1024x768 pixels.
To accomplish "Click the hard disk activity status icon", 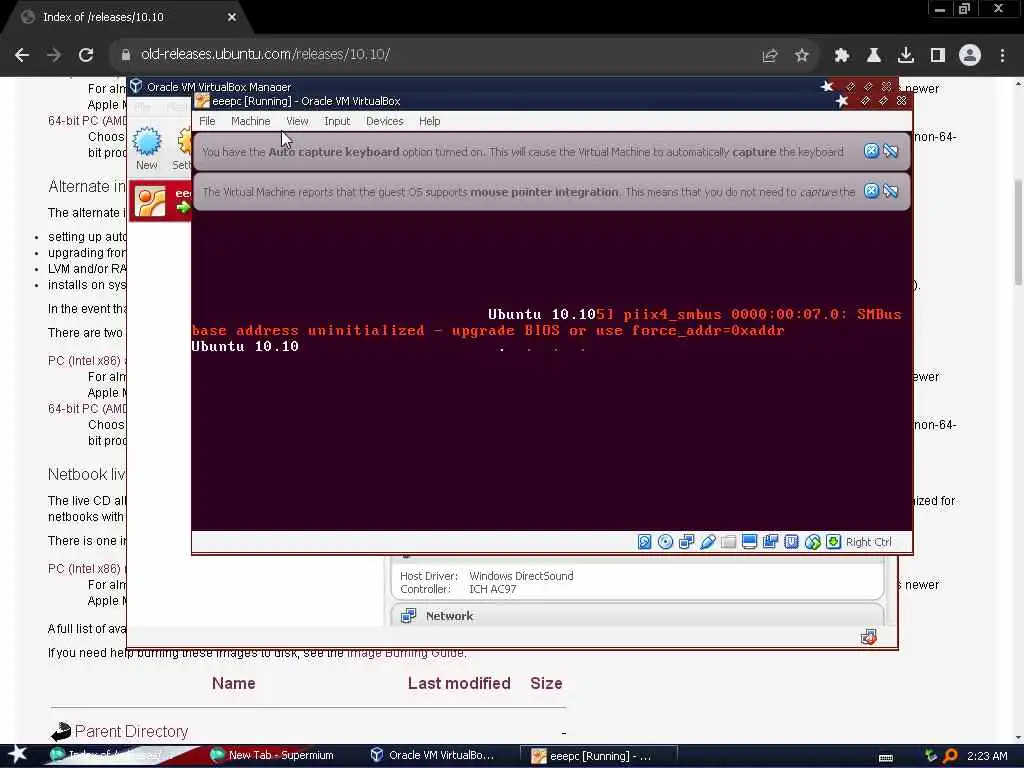I will click(644, 542).
